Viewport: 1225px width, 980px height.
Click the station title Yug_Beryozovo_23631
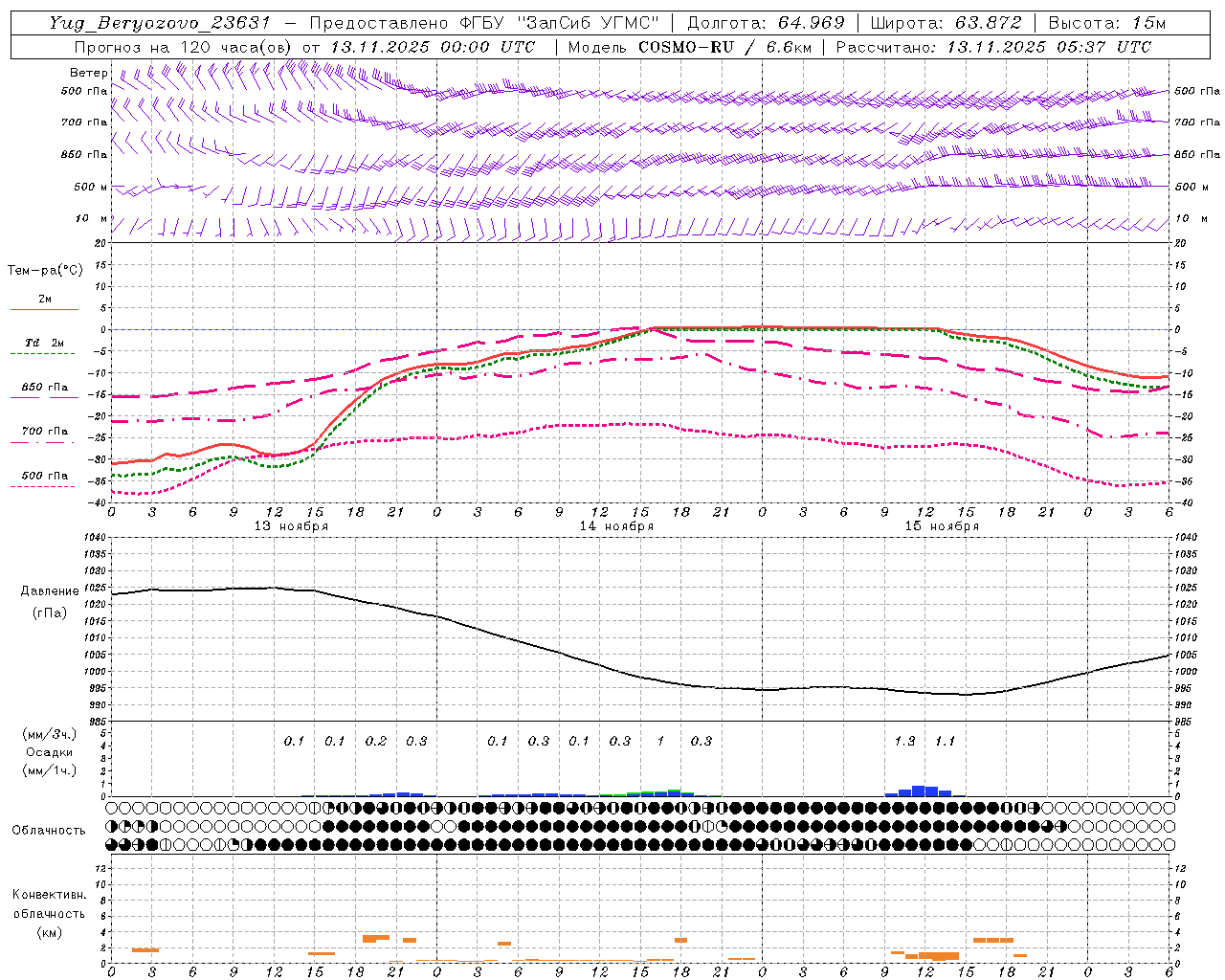coord(160,23)
